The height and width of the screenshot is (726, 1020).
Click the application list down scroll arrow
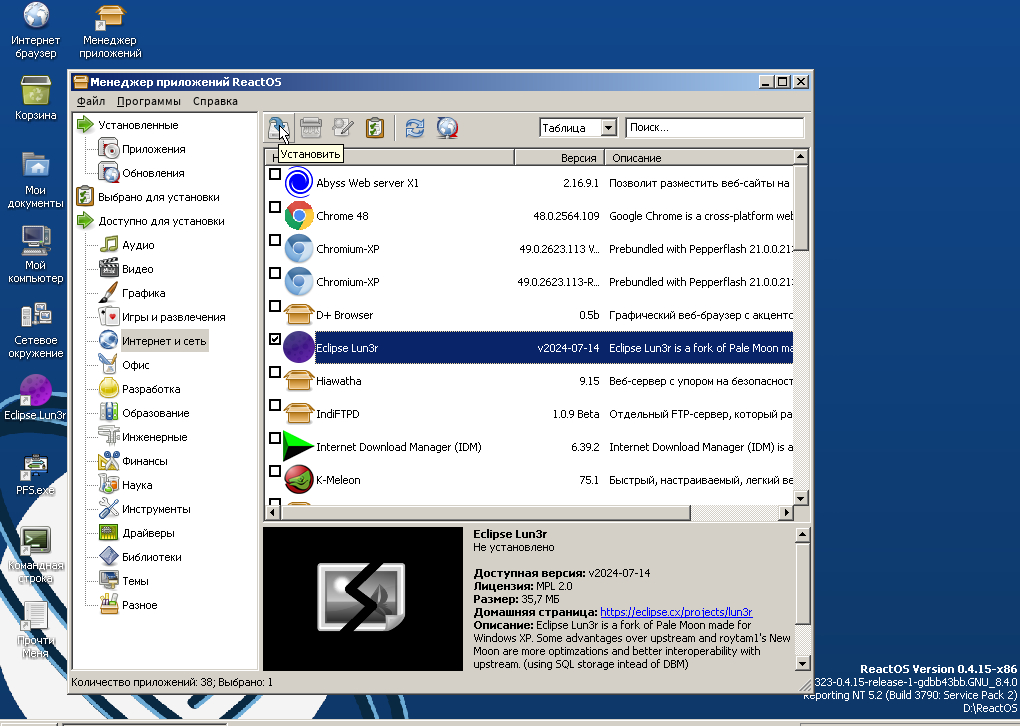tap(801, 498)
